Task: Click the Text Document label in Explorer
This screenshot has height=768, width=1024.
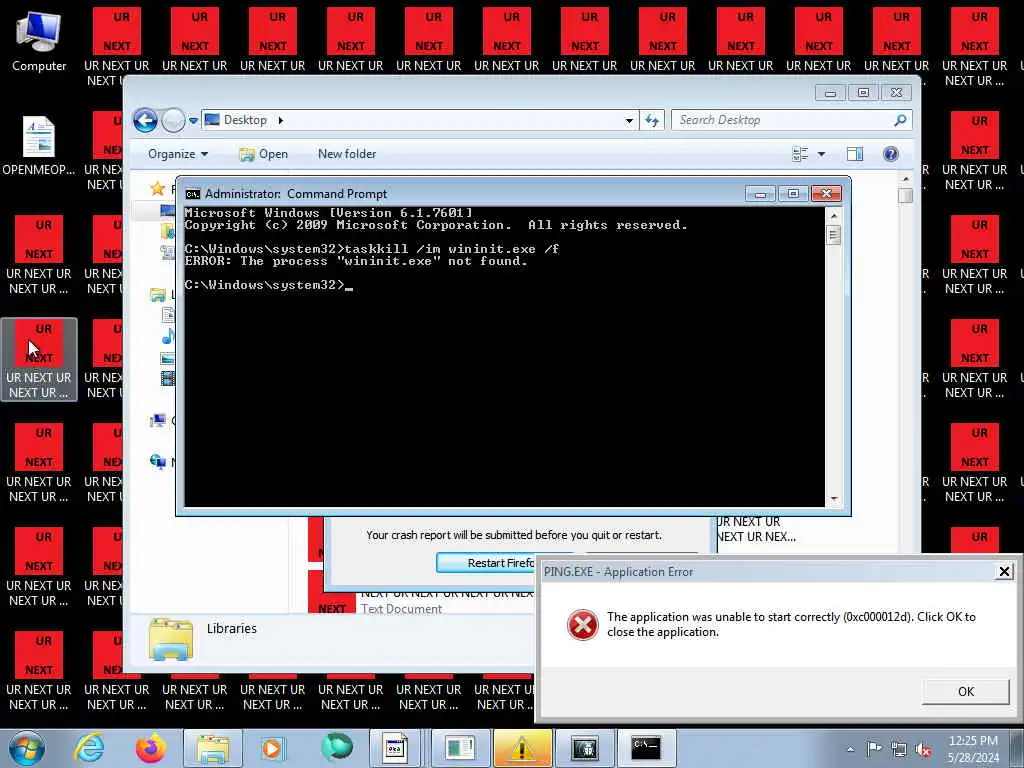Action: coord(402,609)
